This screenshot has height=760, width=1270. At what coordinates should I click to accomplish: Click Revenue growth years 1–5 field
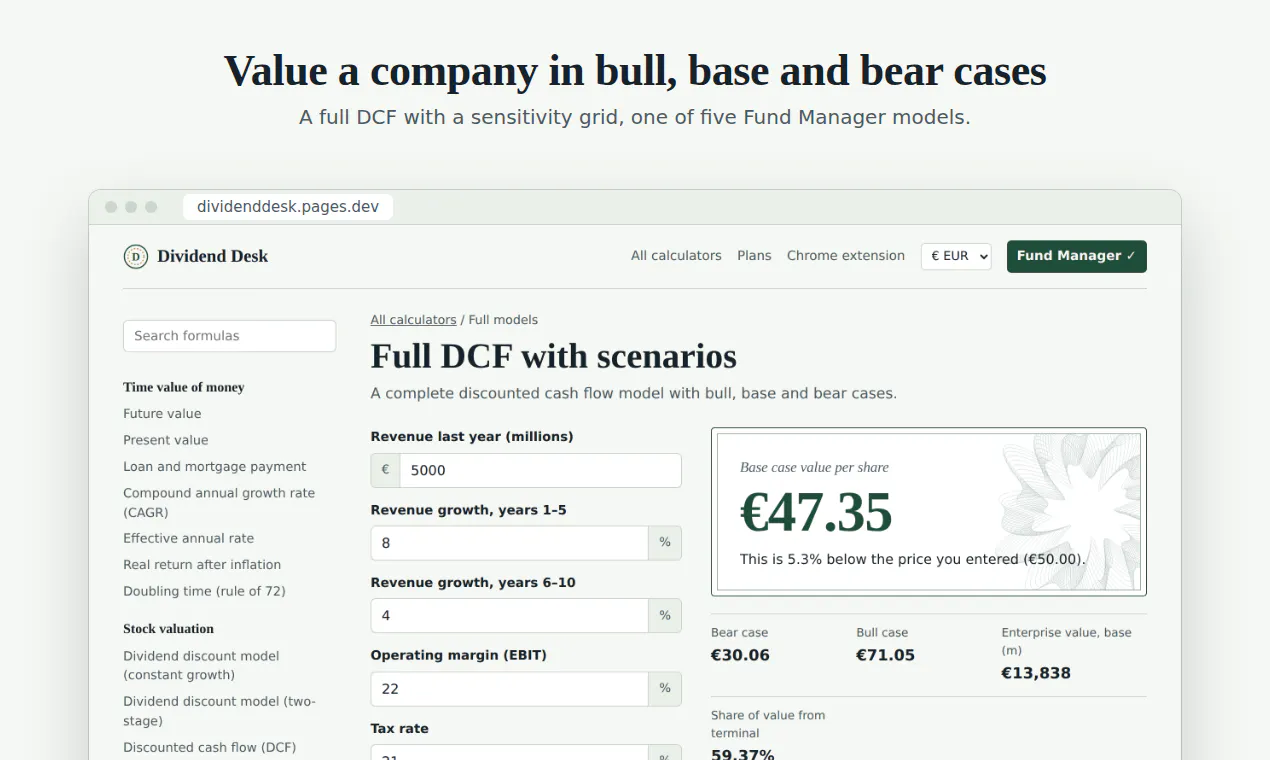(510, 543)
